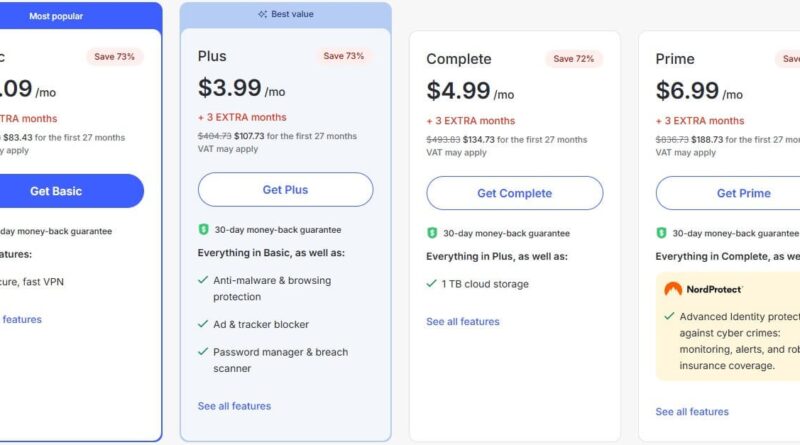
Task: Open See all features under Complete
Action: [463, 322]
